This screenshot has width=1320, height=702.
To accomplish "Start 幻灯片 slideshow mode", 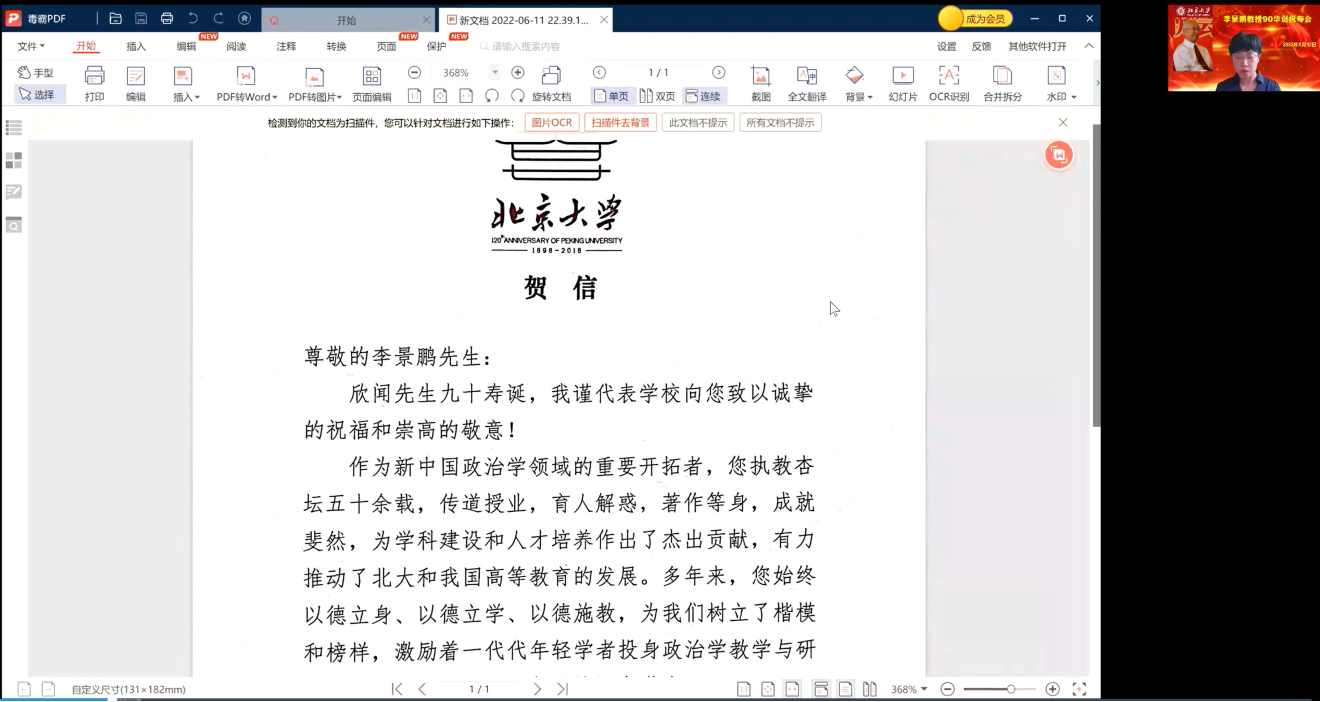I will pos(902,83).
